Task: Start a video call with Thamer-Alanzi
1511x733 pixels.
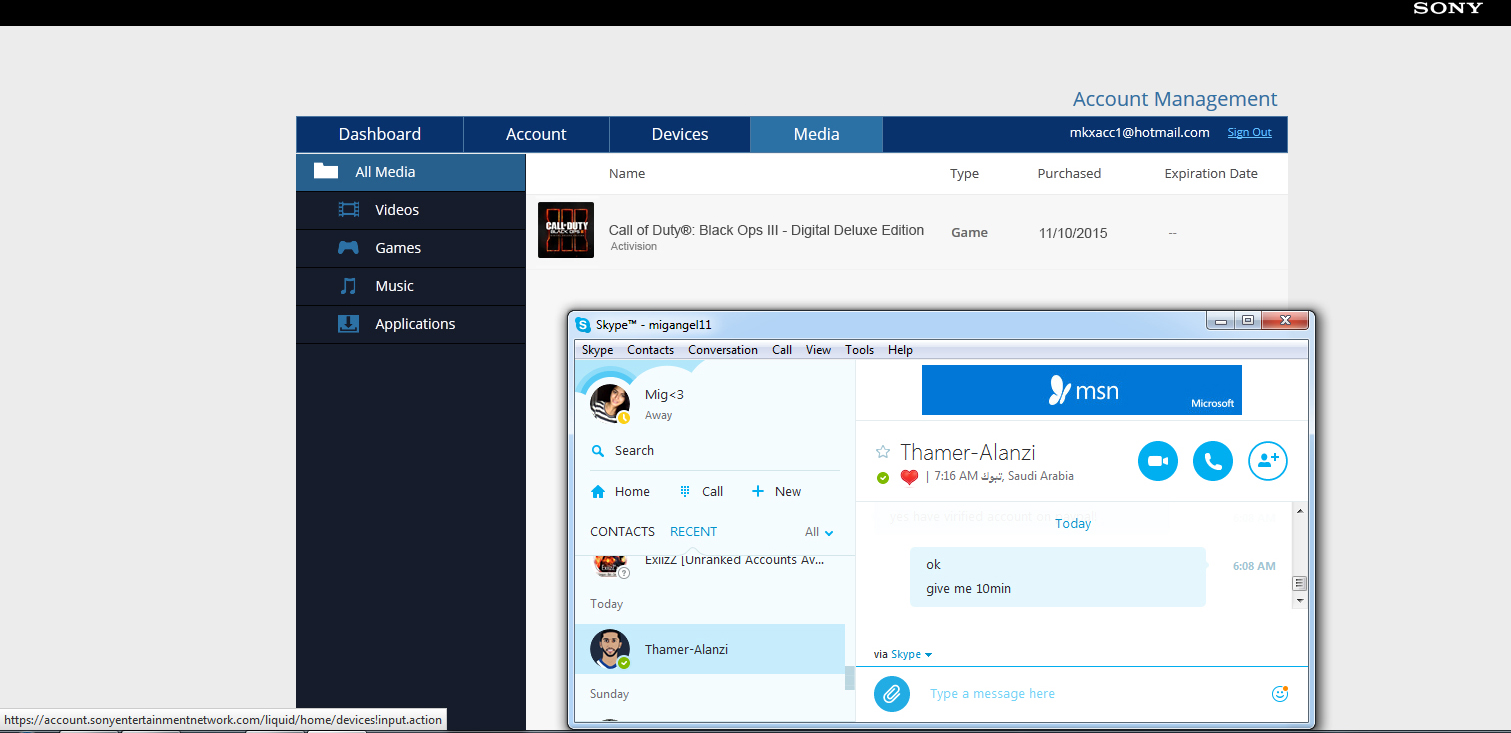Action: click(1158, 461)
